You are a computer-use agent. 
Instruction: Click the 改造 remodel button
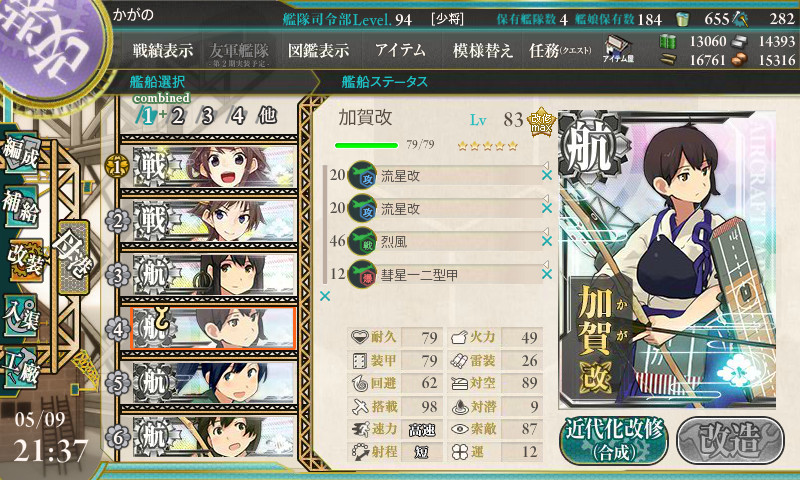click(730, 440)
